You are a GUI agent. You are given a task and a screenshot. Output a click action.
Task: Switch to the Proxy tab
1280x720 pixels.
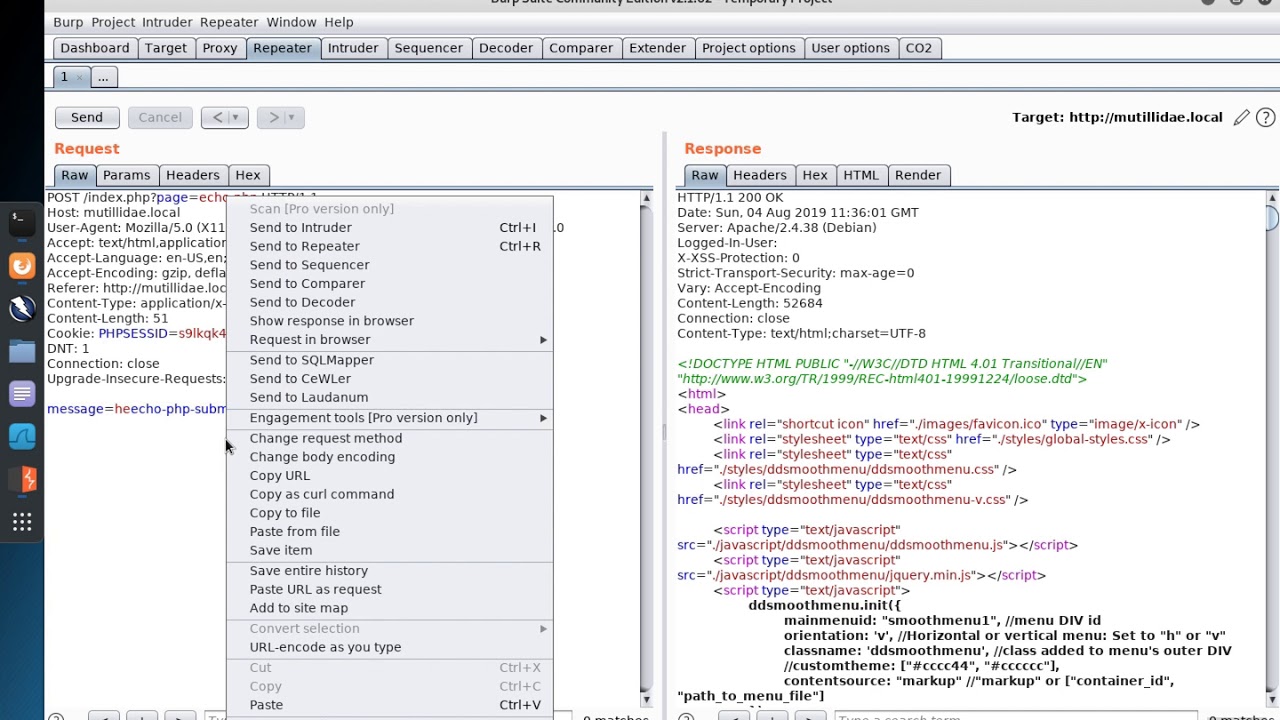pos(220,48)
